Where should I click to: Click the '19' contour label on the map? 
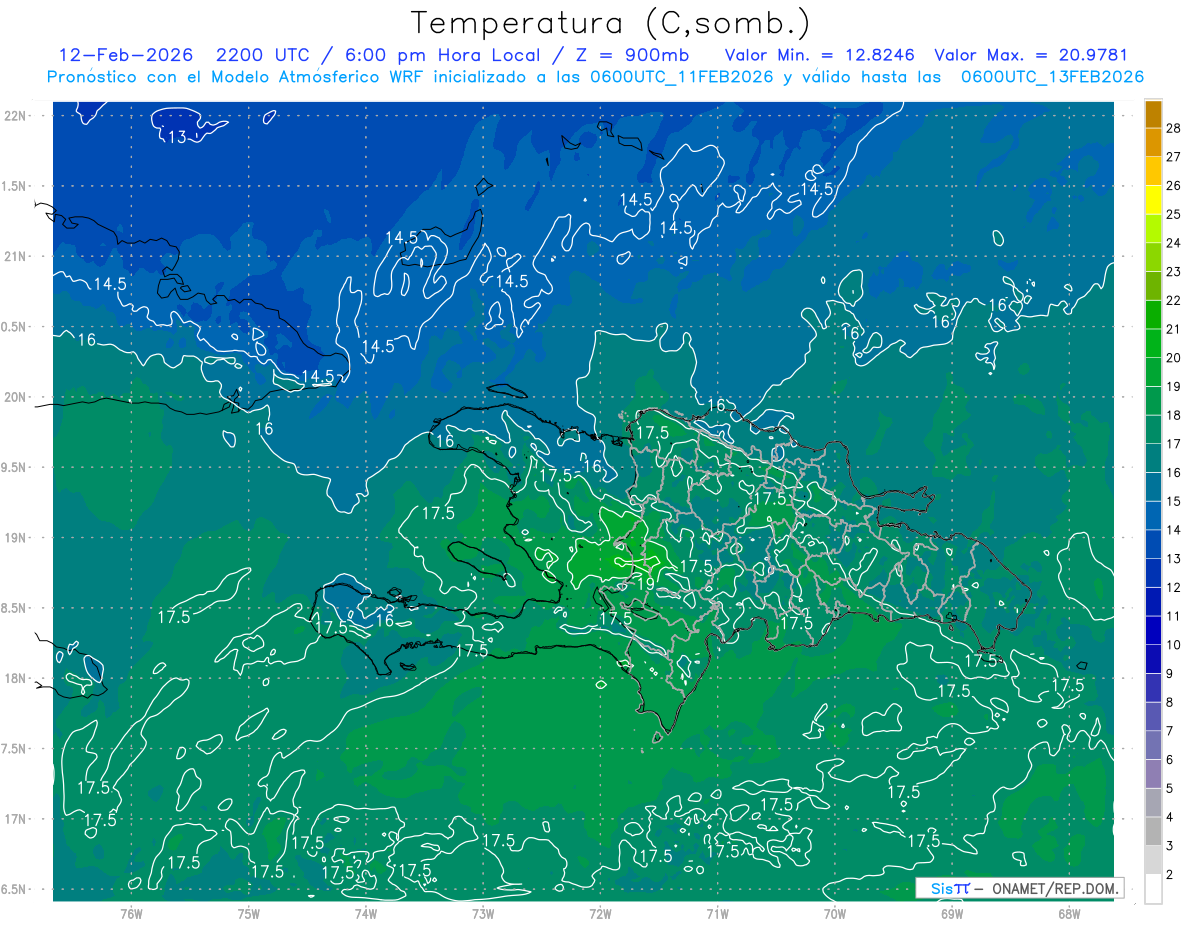click(645, 584)
